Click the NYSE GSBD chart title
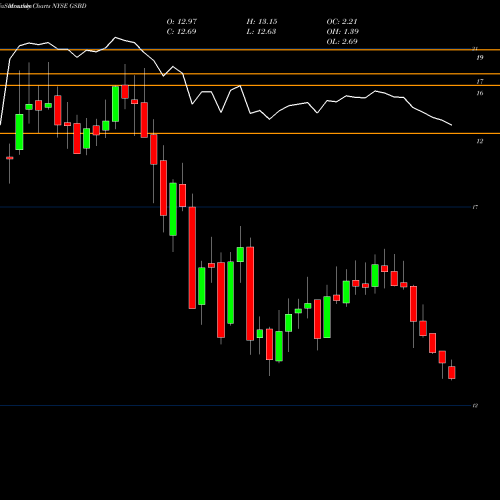Screen dimensions: 500x500 tap(69, 6)
